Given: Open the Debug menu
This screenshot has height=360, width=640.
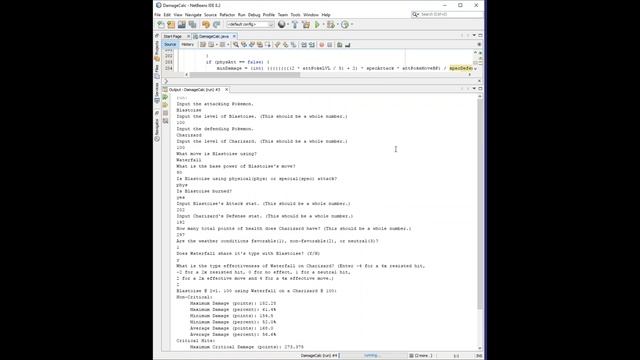Looking at the screenshot, I should 254,15.
